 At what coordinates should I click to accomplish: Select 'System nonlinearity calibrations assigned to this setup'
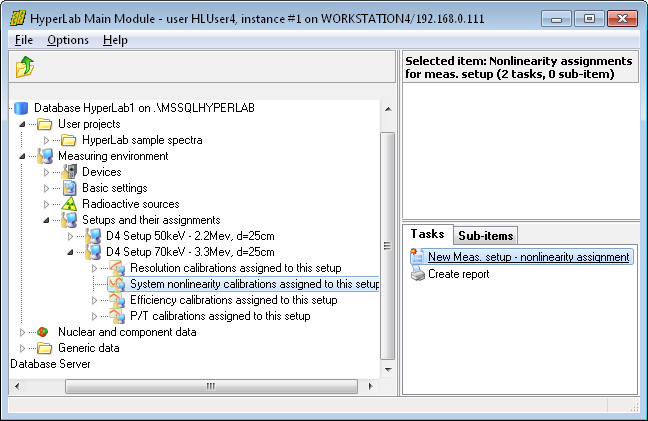point(255,284)
